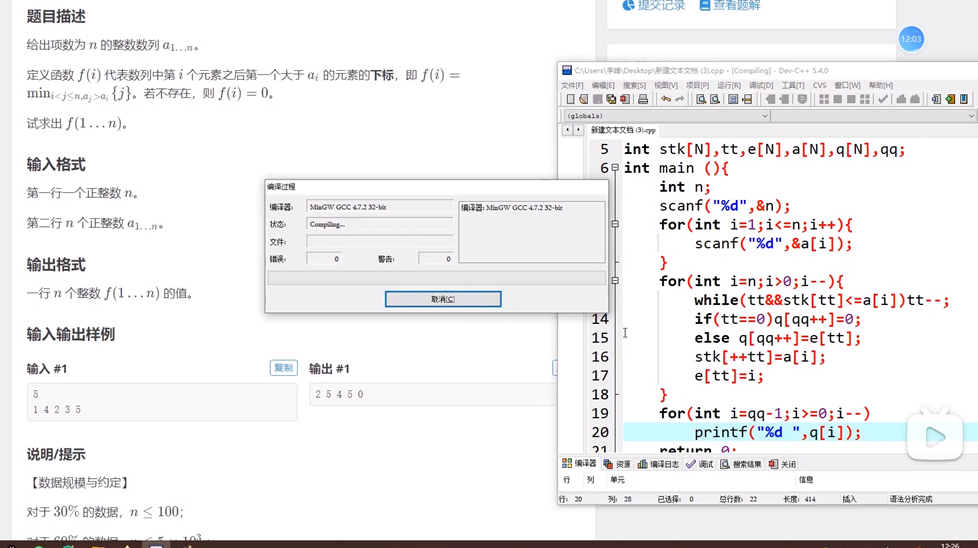
Task: Switch to the 搜索结果 bottom tab
Action: [x=741, y=464]
